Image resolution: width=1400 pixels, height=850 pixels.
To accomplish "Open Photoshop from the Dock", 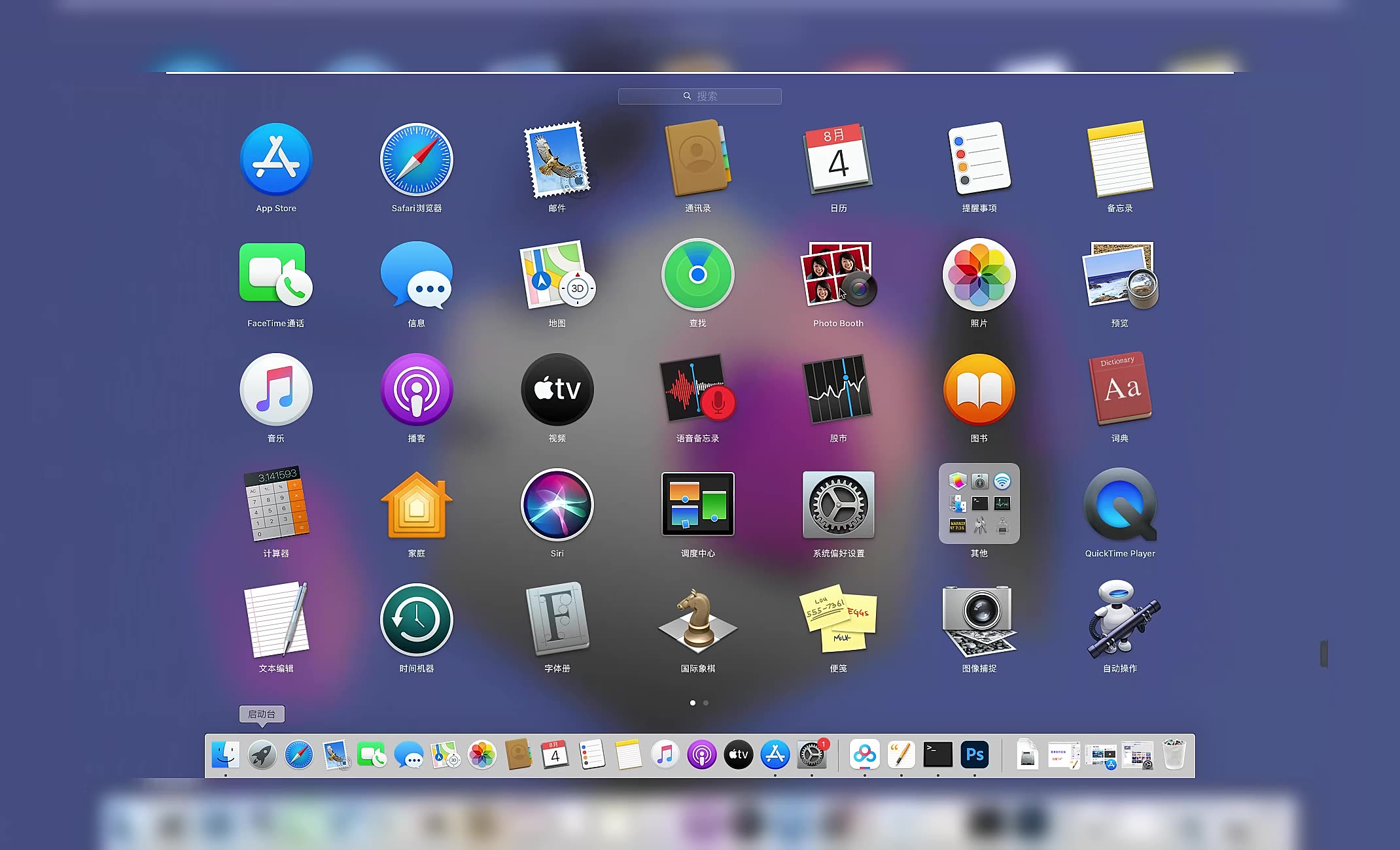I will coord(975,755).
